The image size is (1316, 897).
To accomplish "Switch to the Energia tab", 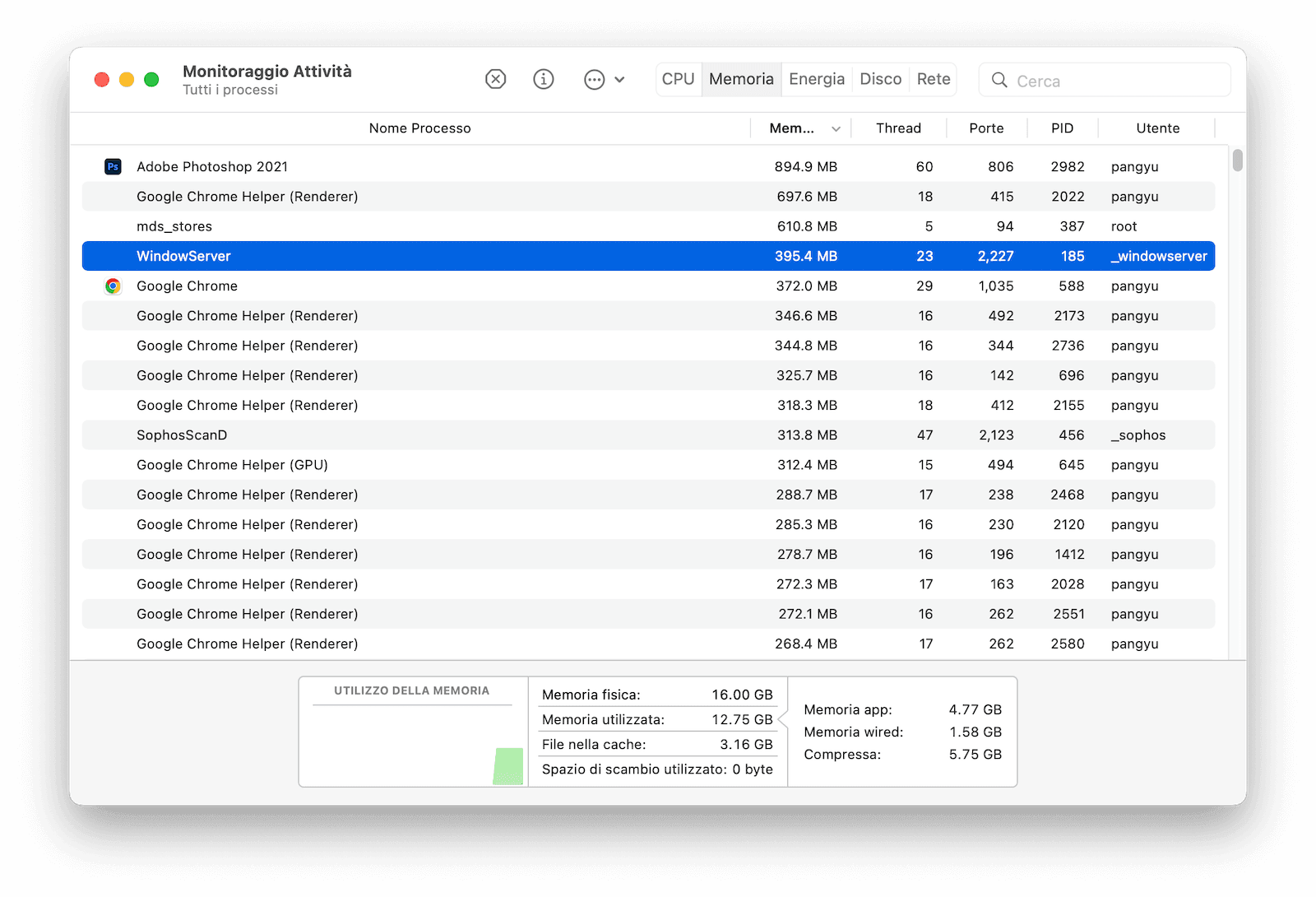I will 816,78.
